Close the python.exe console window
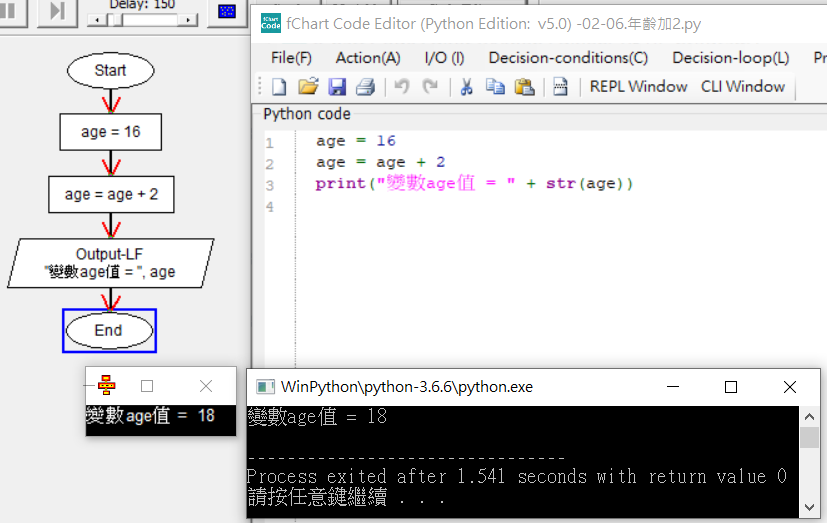The image size is (827, 523). click(x=790, y=387)
